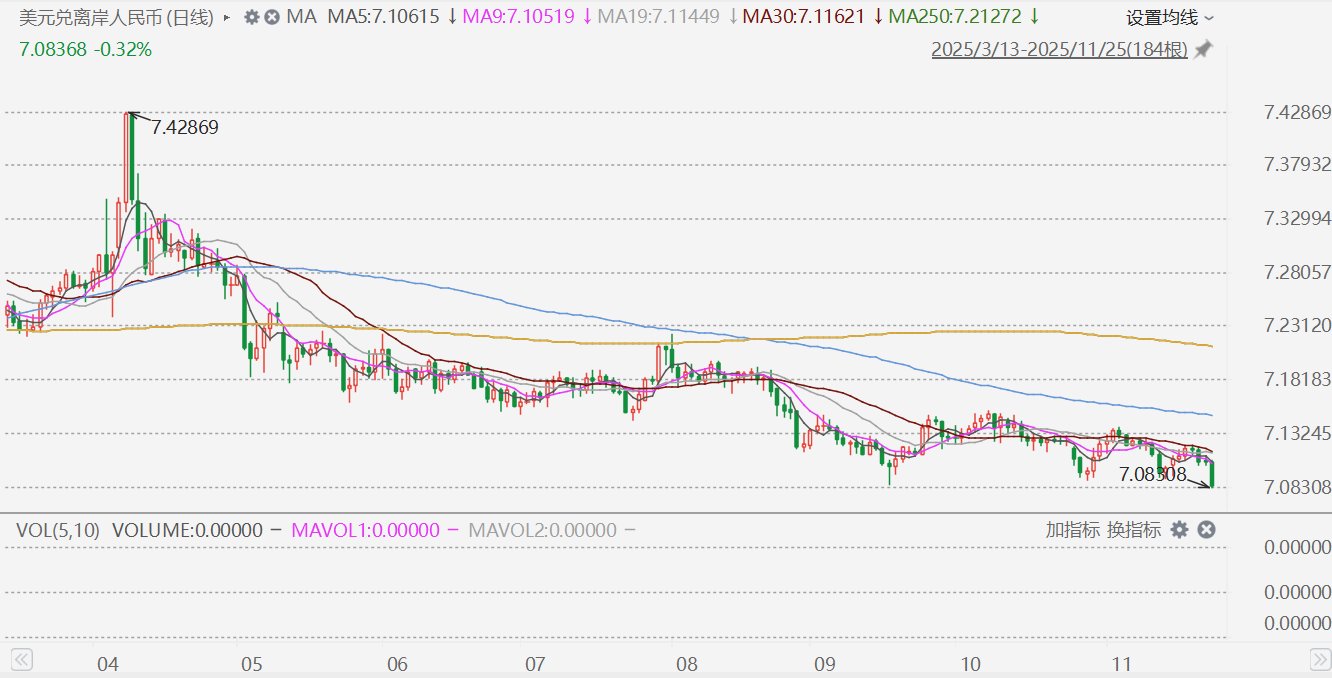Open MA indicator settings gear
The width and height of the screenshot is (1332, 678).
point(252,17)
